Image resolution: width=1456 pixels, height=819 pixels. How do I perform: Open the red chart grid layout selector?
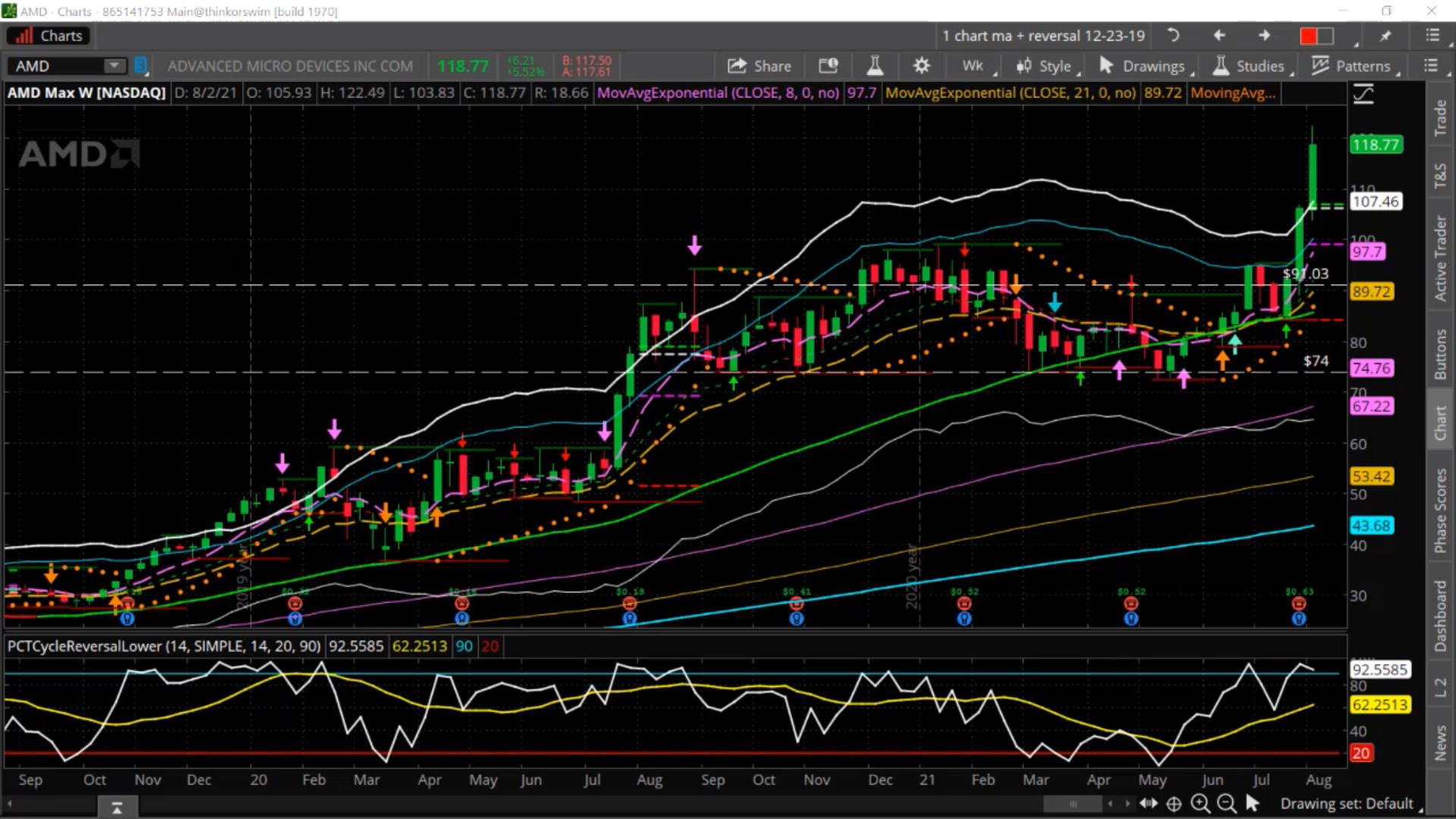(x=1317, y=36)
